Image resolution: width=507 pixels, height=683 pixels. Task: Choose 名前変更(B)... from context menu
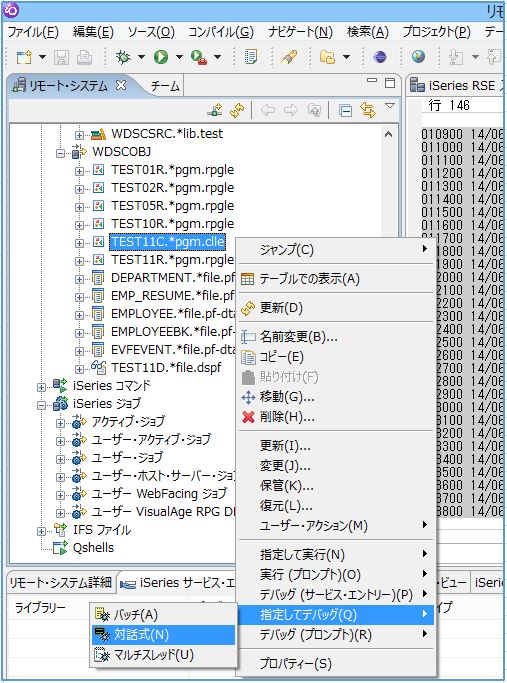click(x=336, y=337)
